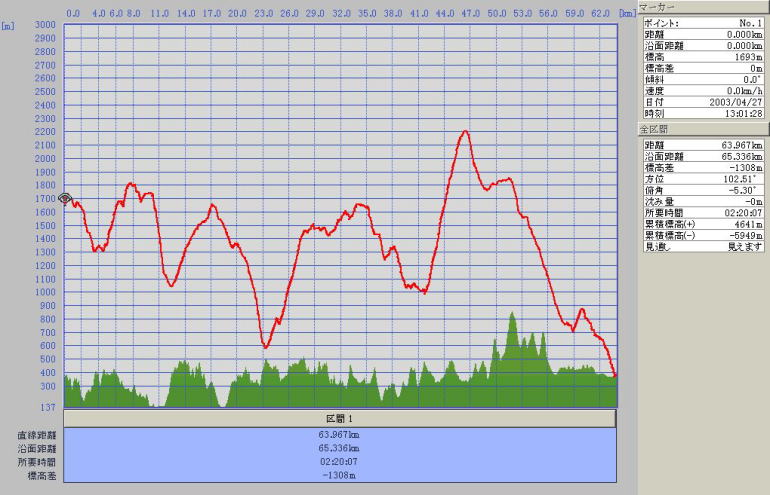The height and width of the screenshot is (495, 770).
Task: Select the 俯角 -5.30° row
Action: click(702, 191)
